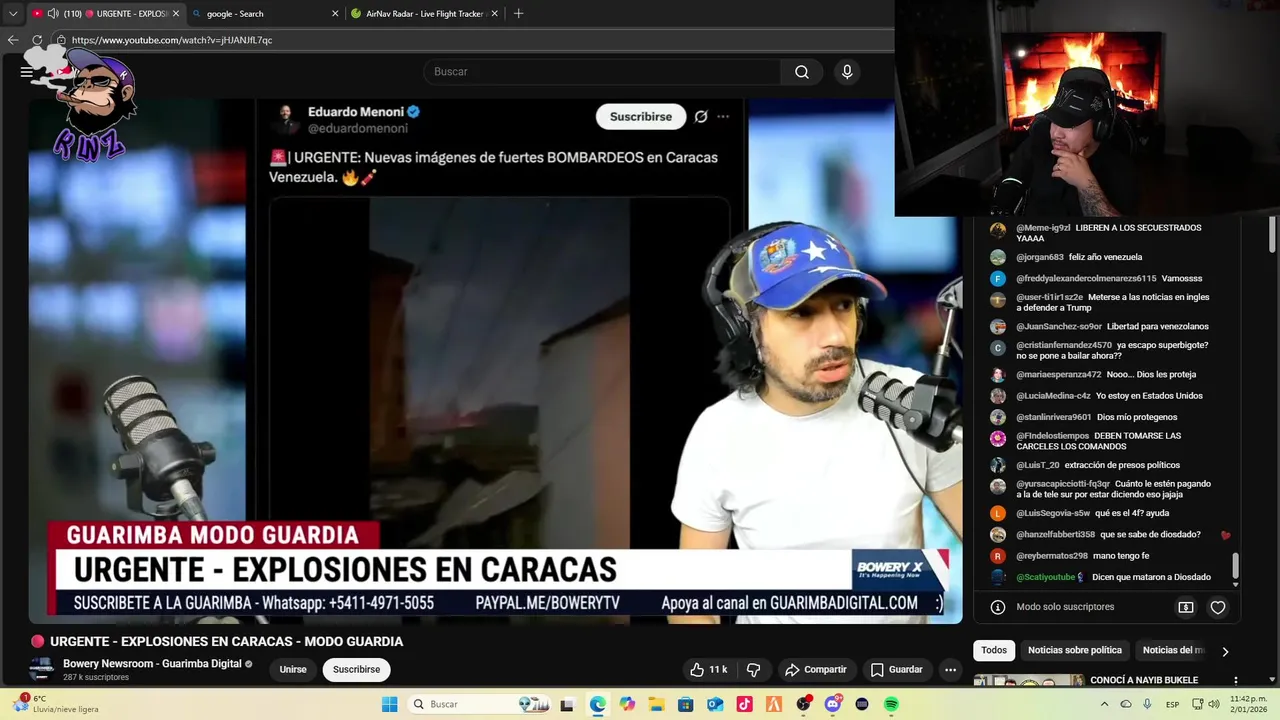Image resolution: width=1280 pixels, height=720 pixels.
Task: Like the video with thumbs-up 11 k
Action: click(x=708, y=669)
